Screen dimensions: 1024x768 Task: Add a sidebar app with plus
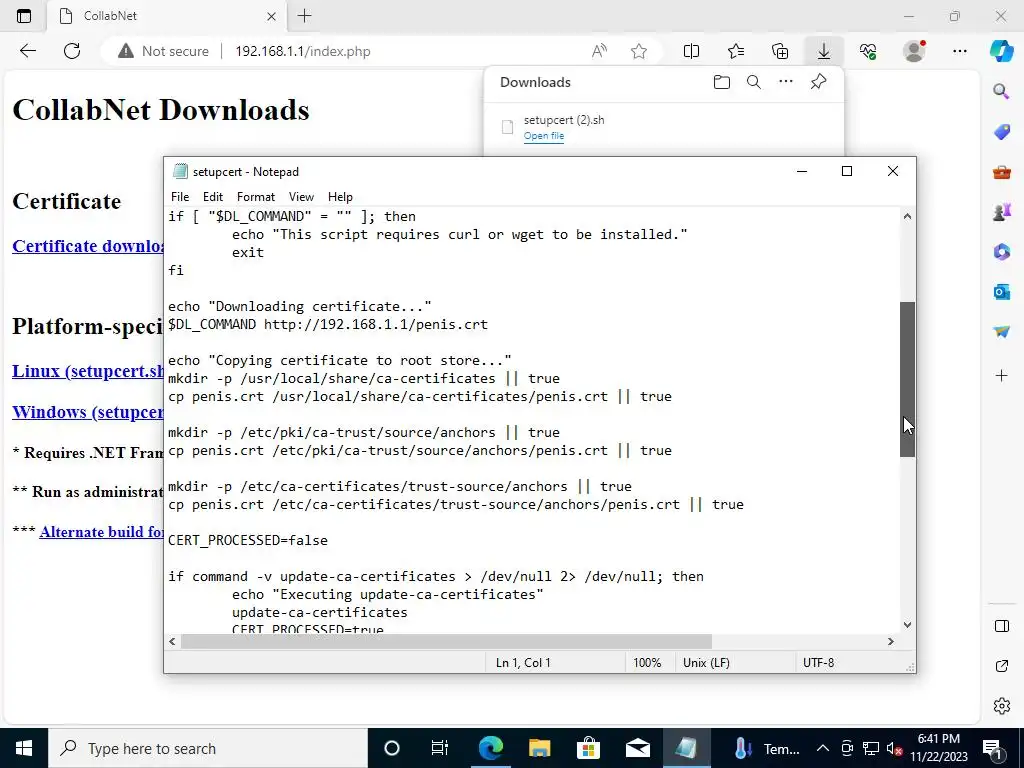click(x=1001, y=376)
